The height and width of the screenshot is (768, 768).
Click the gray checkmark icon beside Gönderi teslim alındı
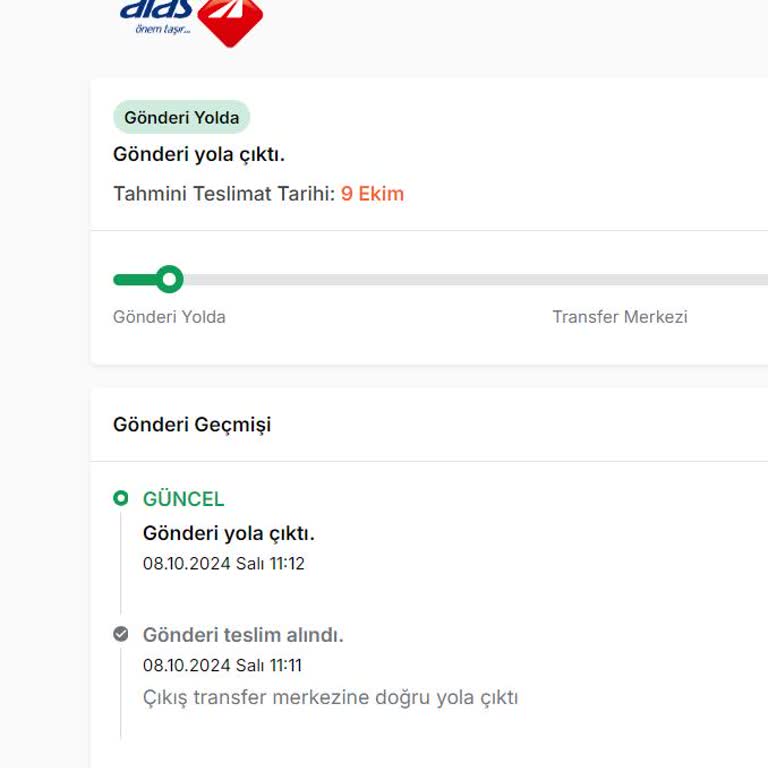(x=120, y=634)
